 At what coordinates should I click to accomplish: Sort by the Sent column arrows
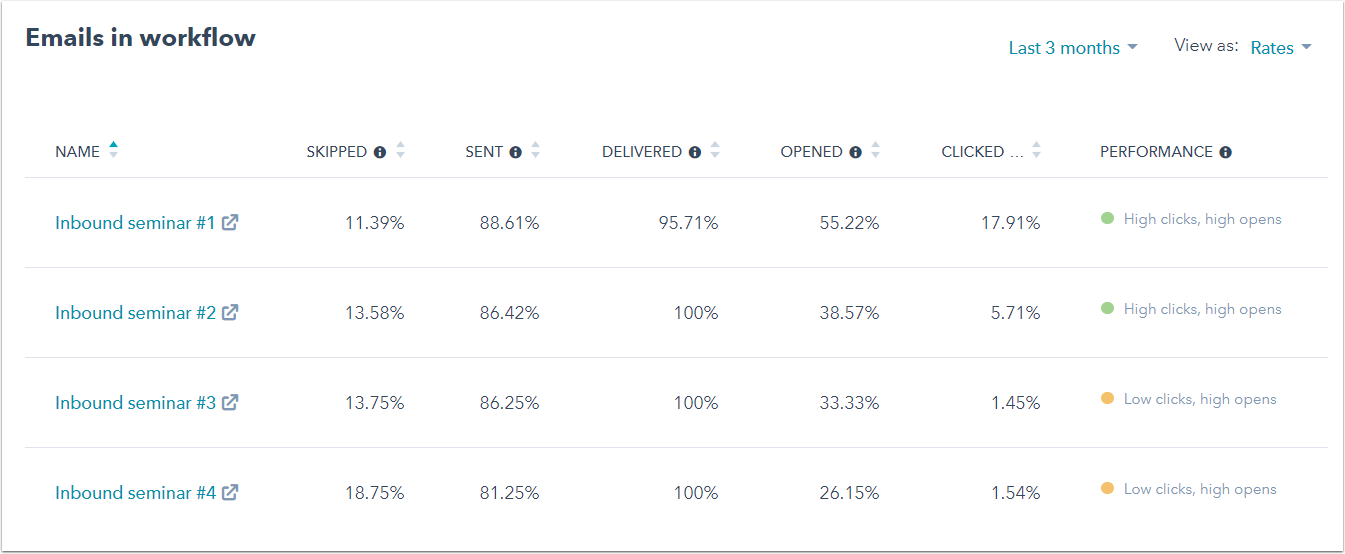[535, 151]
